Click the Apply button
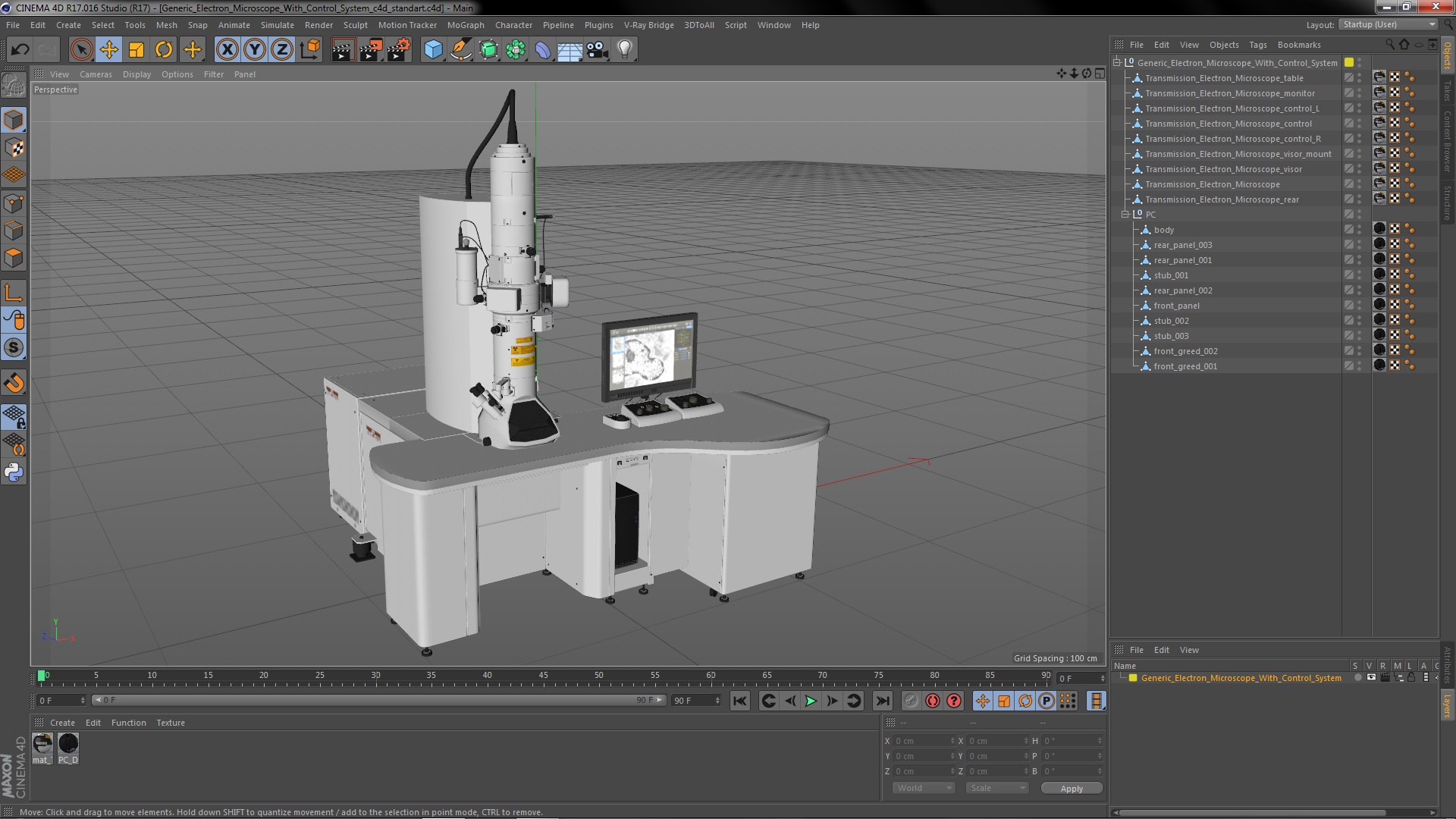The image size is (1456, 819). pos(1071,789)
